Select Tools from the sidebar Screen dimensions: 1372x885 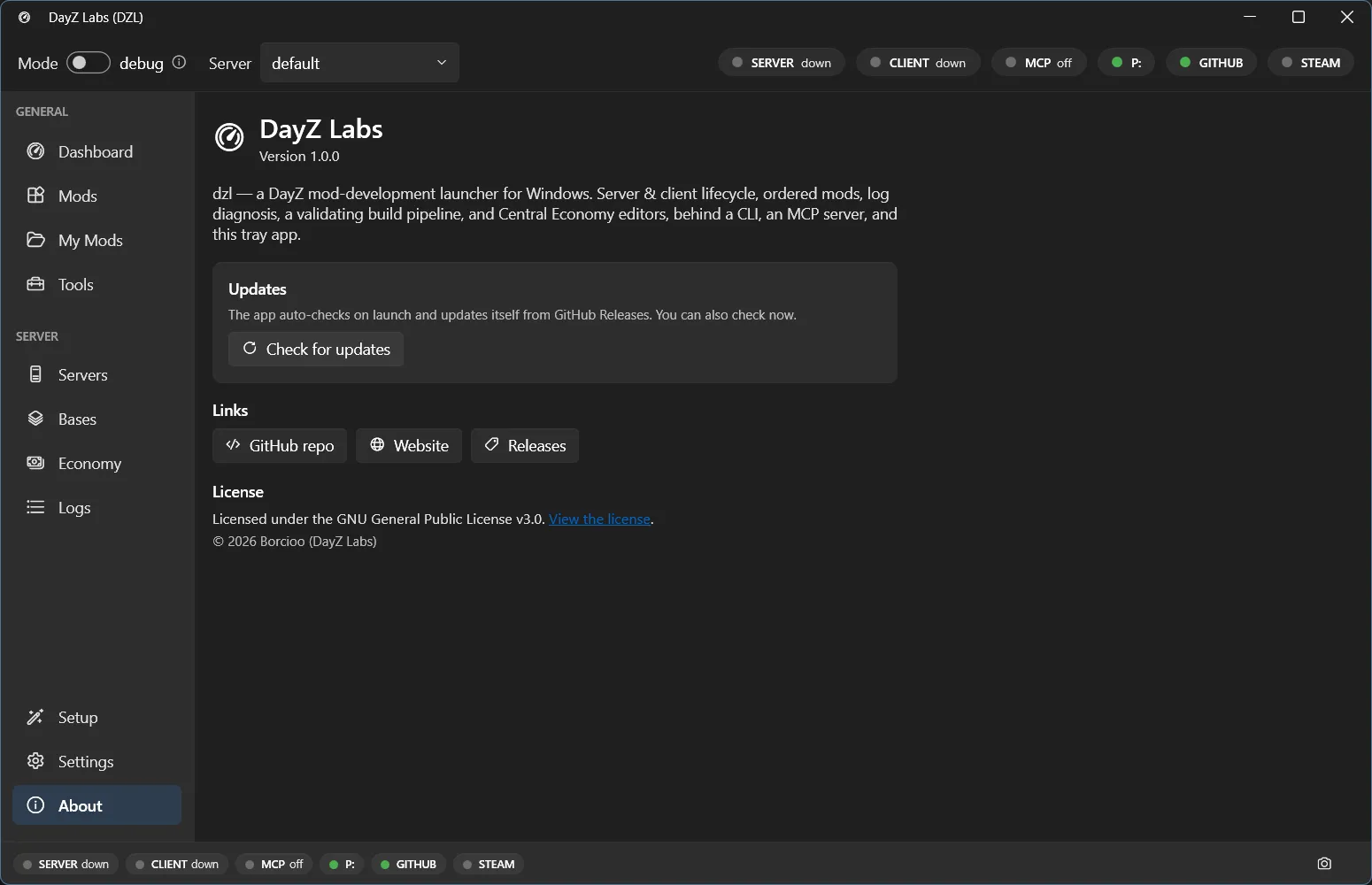(97, 284)
